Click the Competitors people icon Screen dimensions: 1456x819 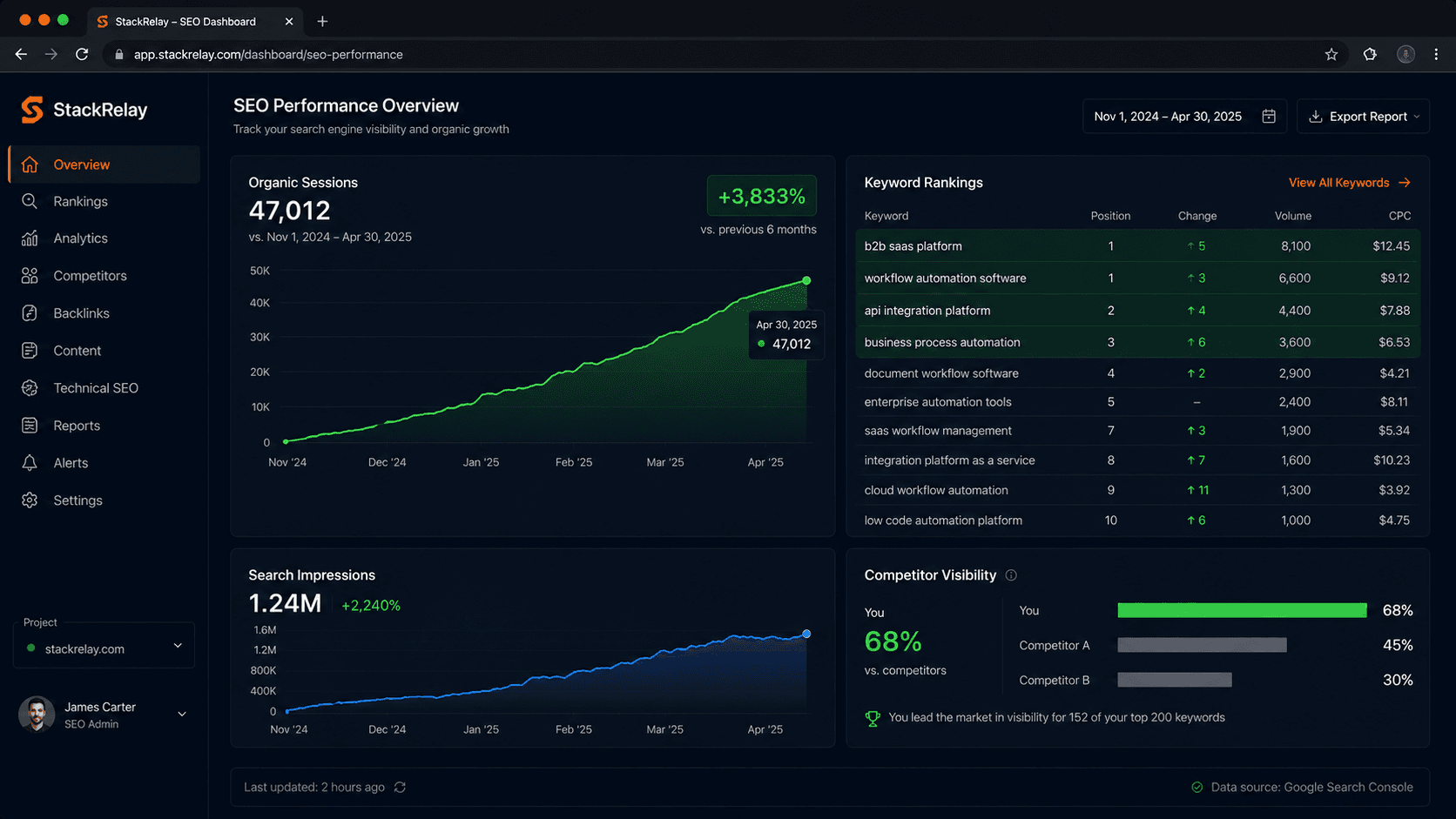point(30,276)
